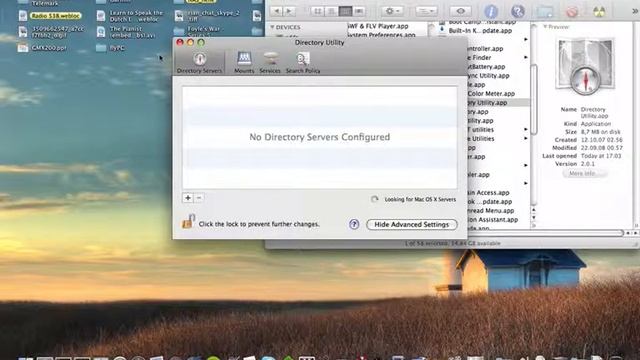Click the Get Info toolbar icon
Screen dimensions: 640x360
(x=491, y=11)
